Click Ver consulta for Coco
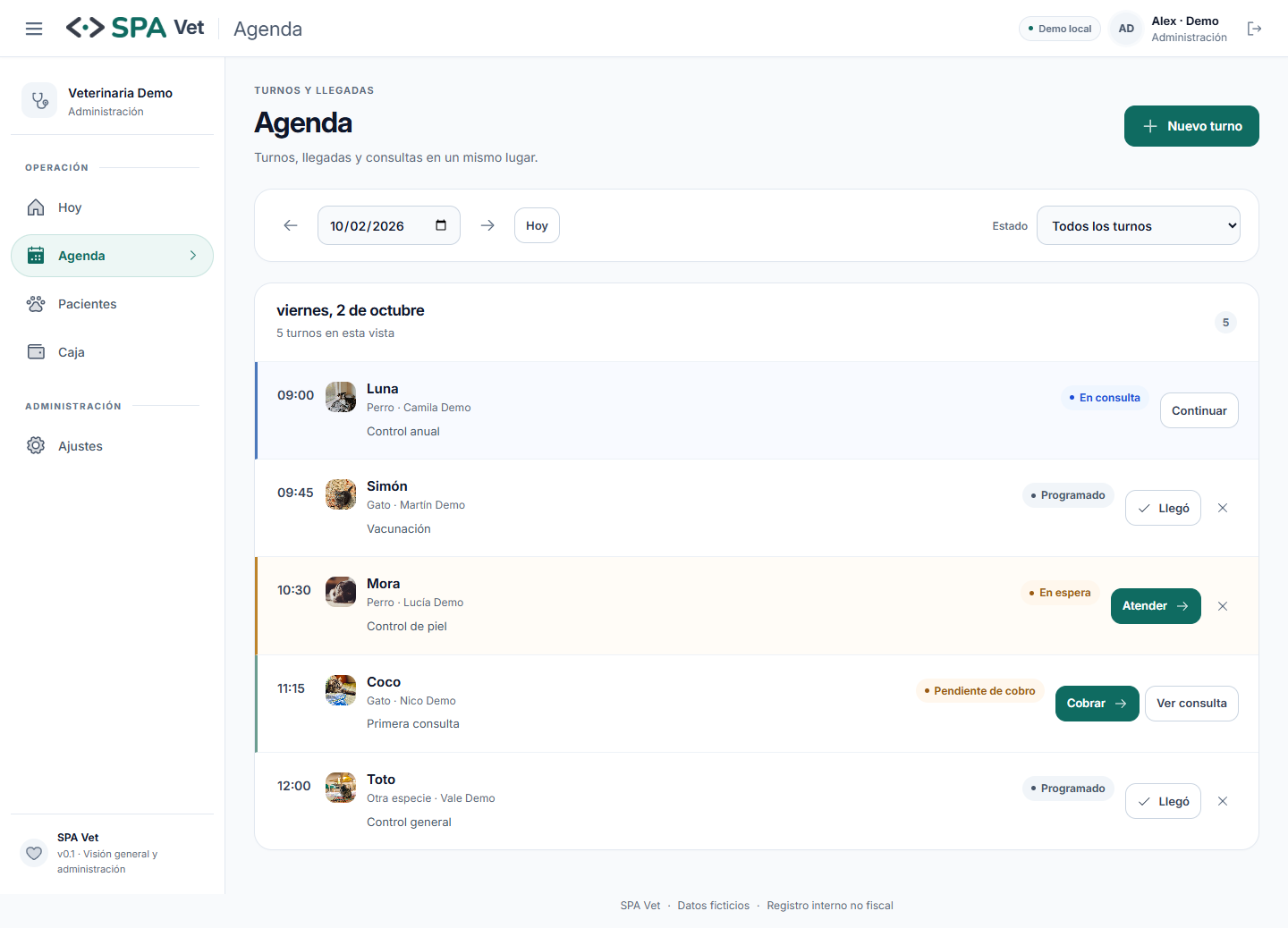The height and width of the screenshot is (928, 1288). pyautogui.click(x=1191, y=704)
